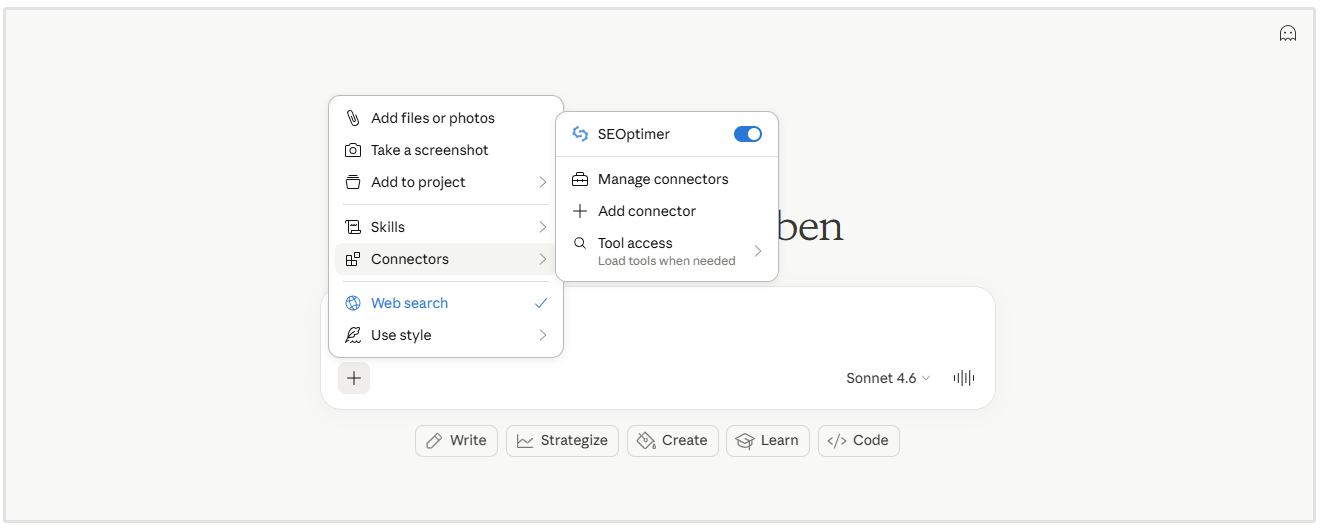Image resolution: width=1320 pixels, height=530 pixels.
Task: Click the SEOptimer logo icon
Action: (x=580, y=134)
